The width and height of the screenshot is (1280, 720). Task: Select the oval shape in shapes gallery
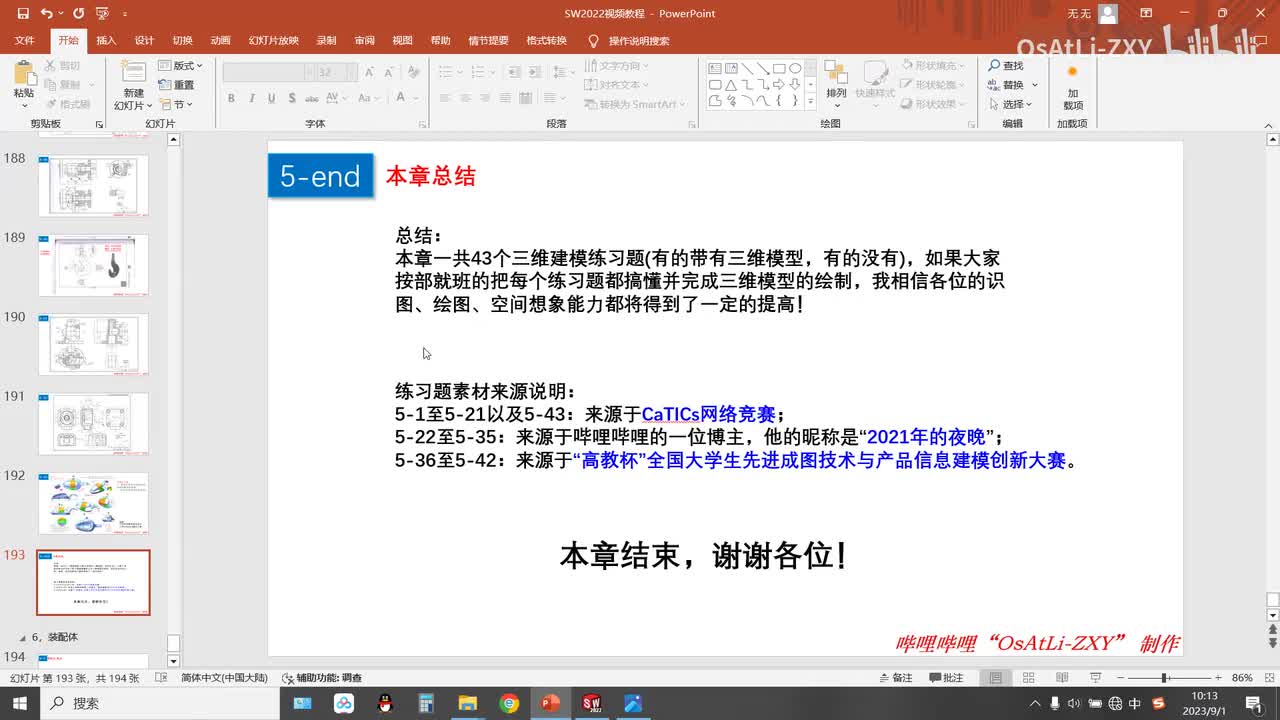tap(795, 69)
